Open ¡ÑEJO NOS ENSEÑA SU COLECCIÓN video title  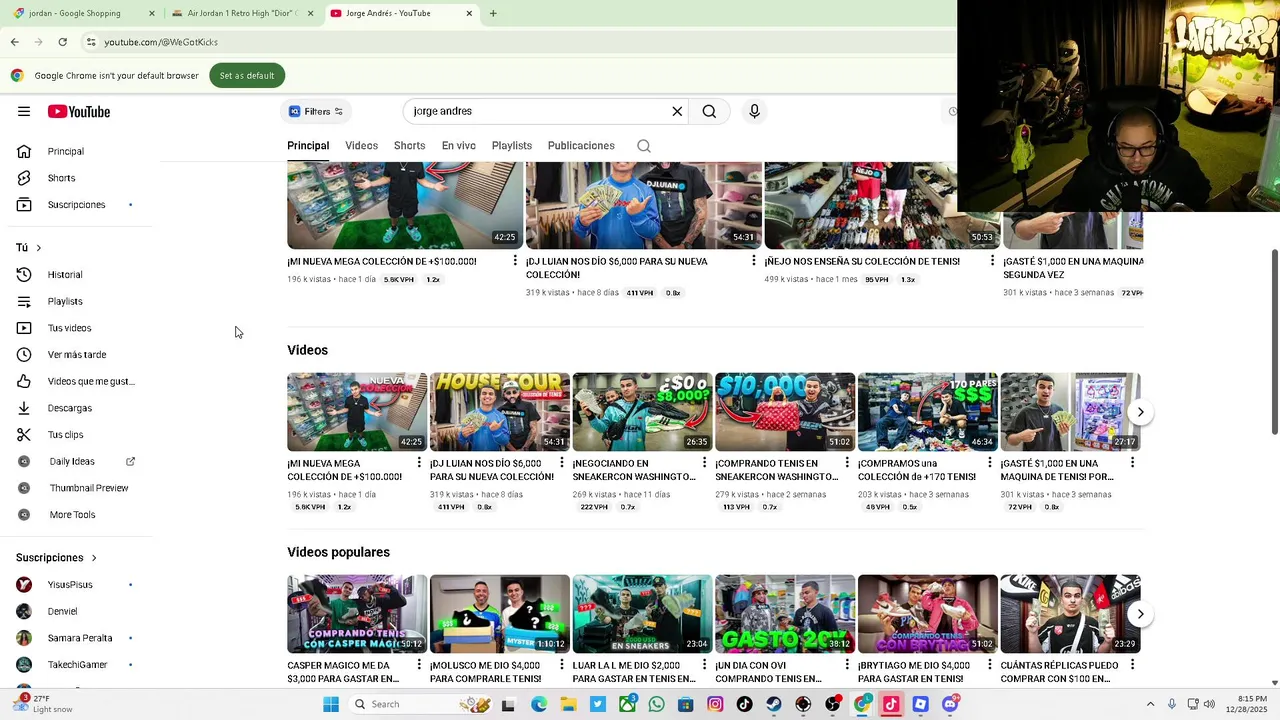coord(862,262)
